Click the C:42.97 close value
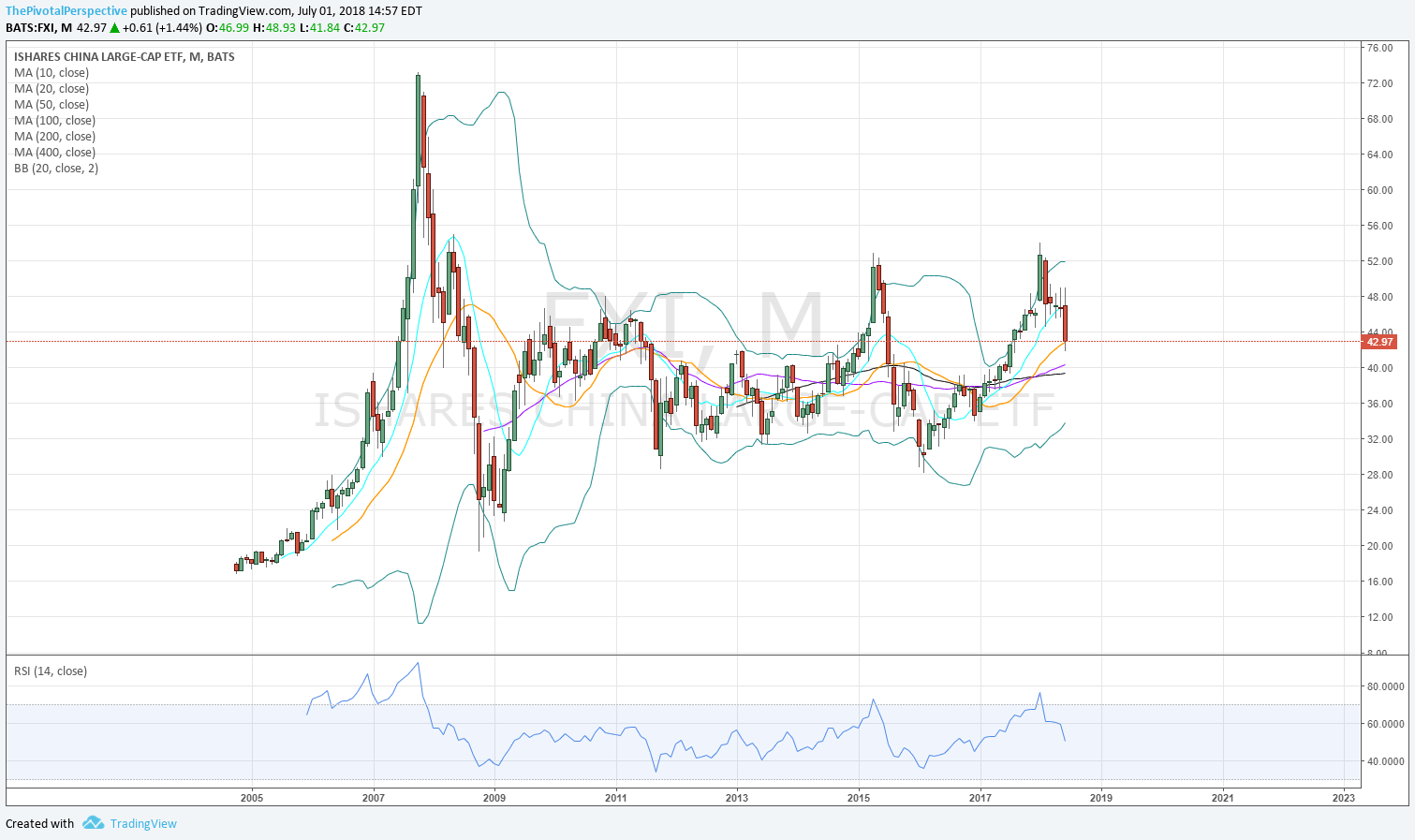This screenshot has width=1415, height=840. pos(364,27)
